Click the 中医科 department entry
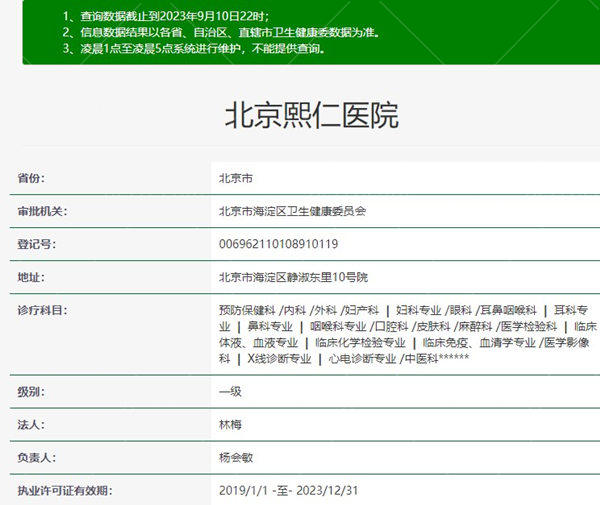Screen dimensions: 600x505 click(x=421, y=359)
